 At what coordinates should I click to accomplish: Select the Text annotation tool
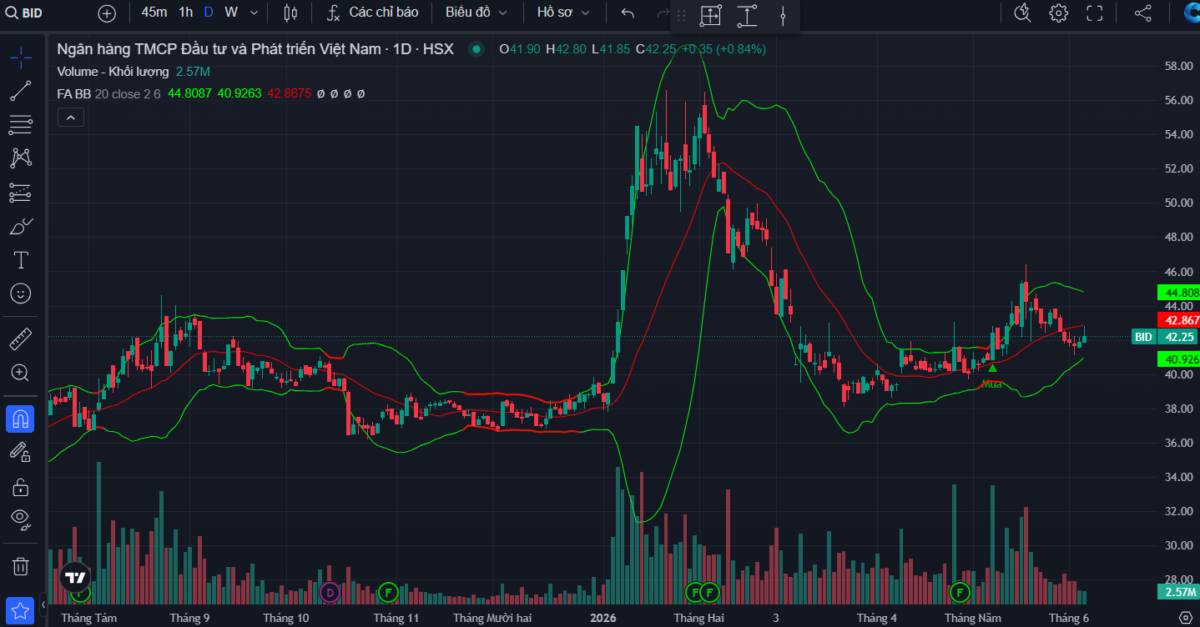click(20, 260)
